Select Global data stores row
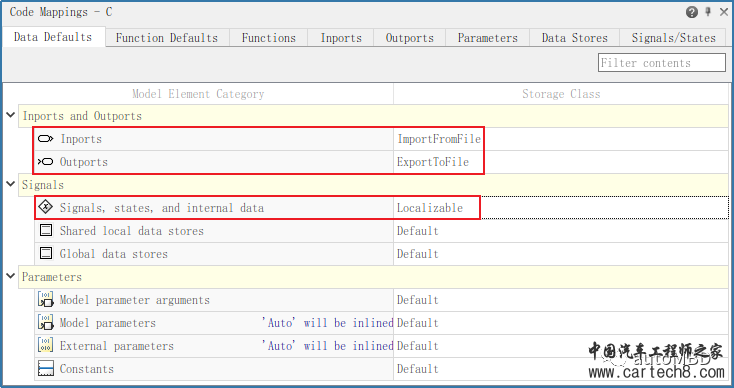The height and width of the screenshot is (388, 734). 114,254
